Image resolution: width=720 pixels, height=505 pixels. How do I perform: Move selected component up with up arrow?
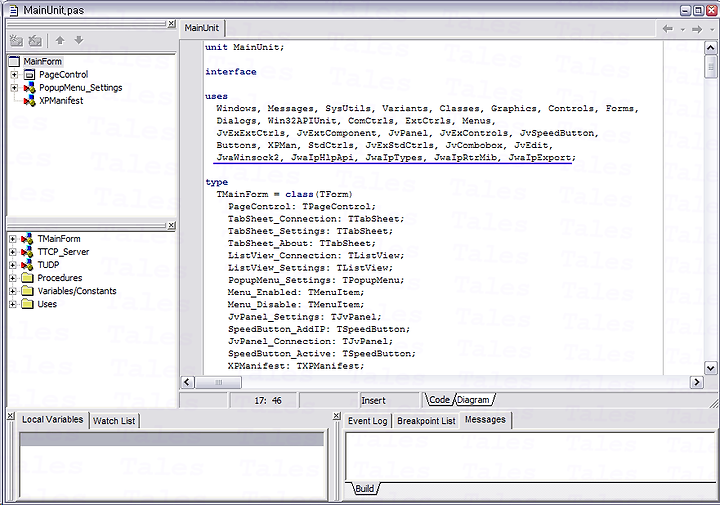point(60,40)
